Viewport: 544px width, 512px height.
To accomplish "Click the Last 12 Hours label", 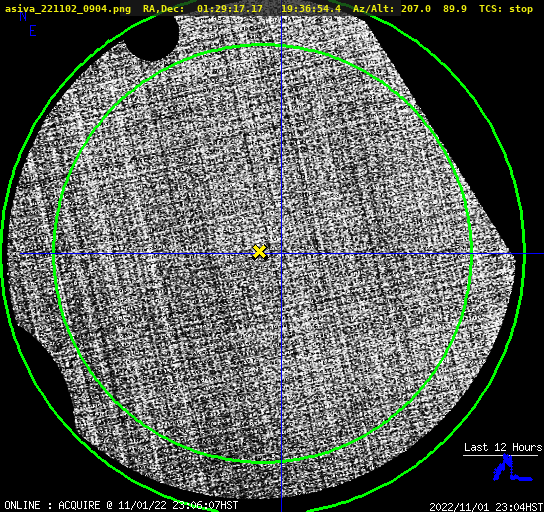I will point(503,447).
